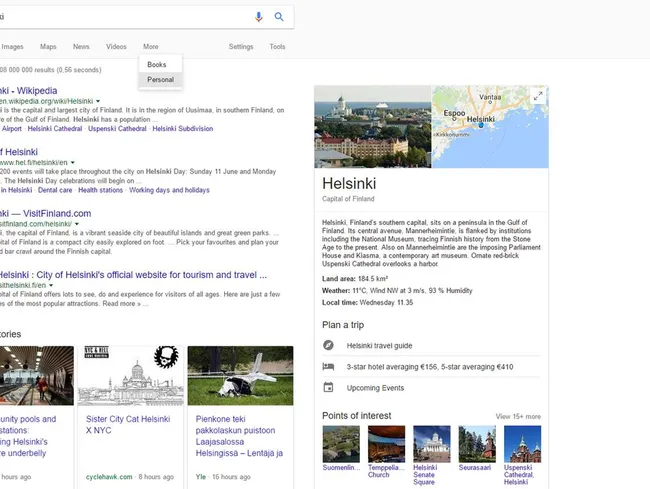This screenshot has height=489, width=650.
Task: Open the 3-star hotel averaging €156 link
Action: tap(430, 367)
